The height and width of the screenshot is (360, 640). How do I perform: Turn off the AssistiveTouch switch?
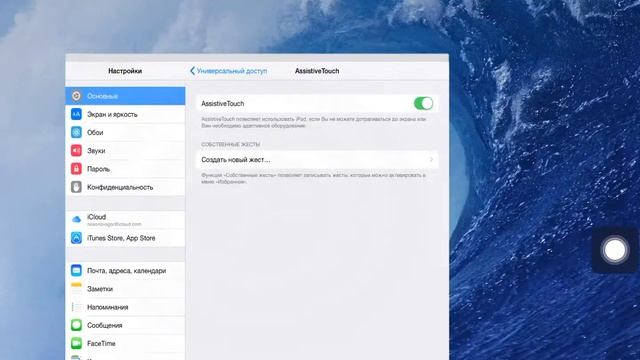[423, 103]
